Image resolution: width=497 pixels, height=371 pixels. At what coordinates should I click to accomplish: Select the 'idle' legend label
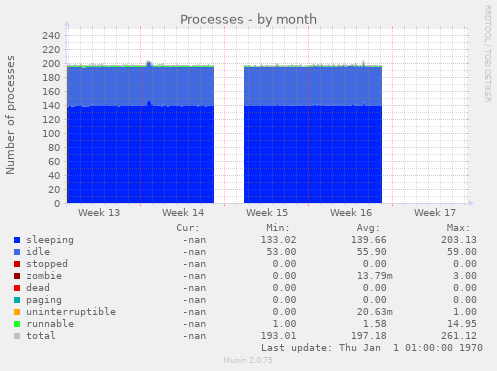tap(38, 252)
